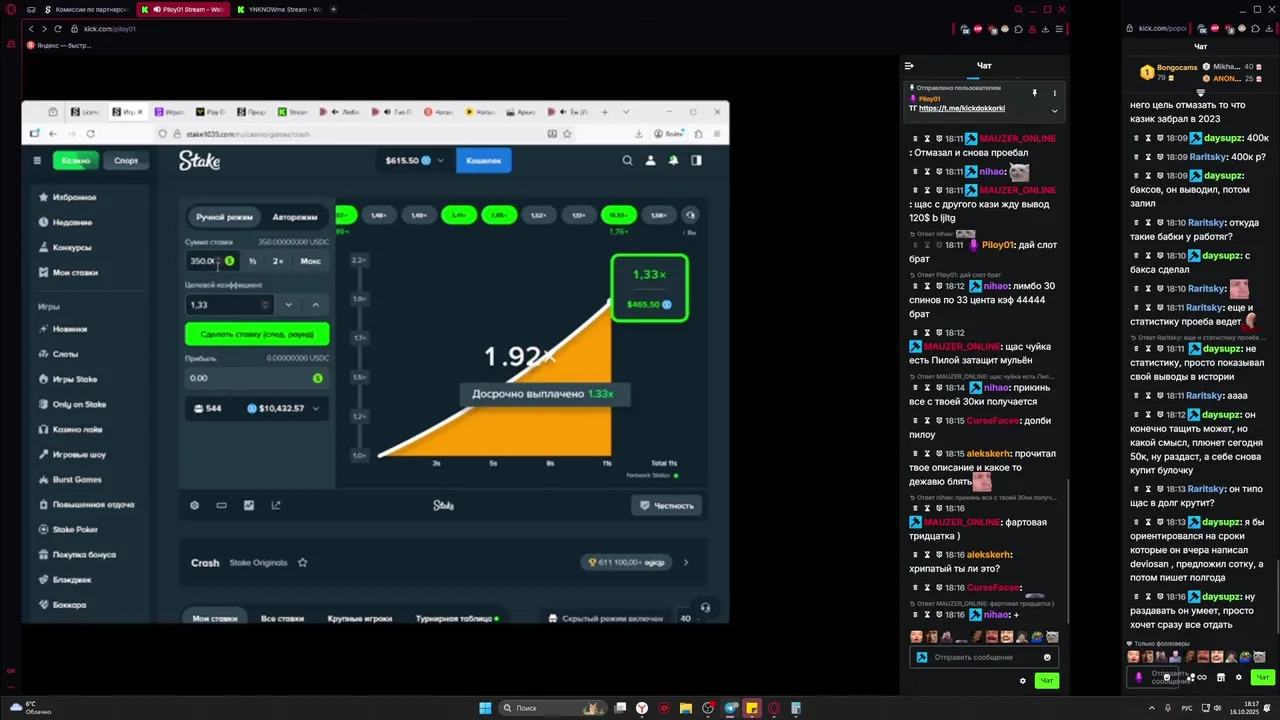Toggle the Stake side panel icon in header

pyautogui.click(x=696, y=160)
